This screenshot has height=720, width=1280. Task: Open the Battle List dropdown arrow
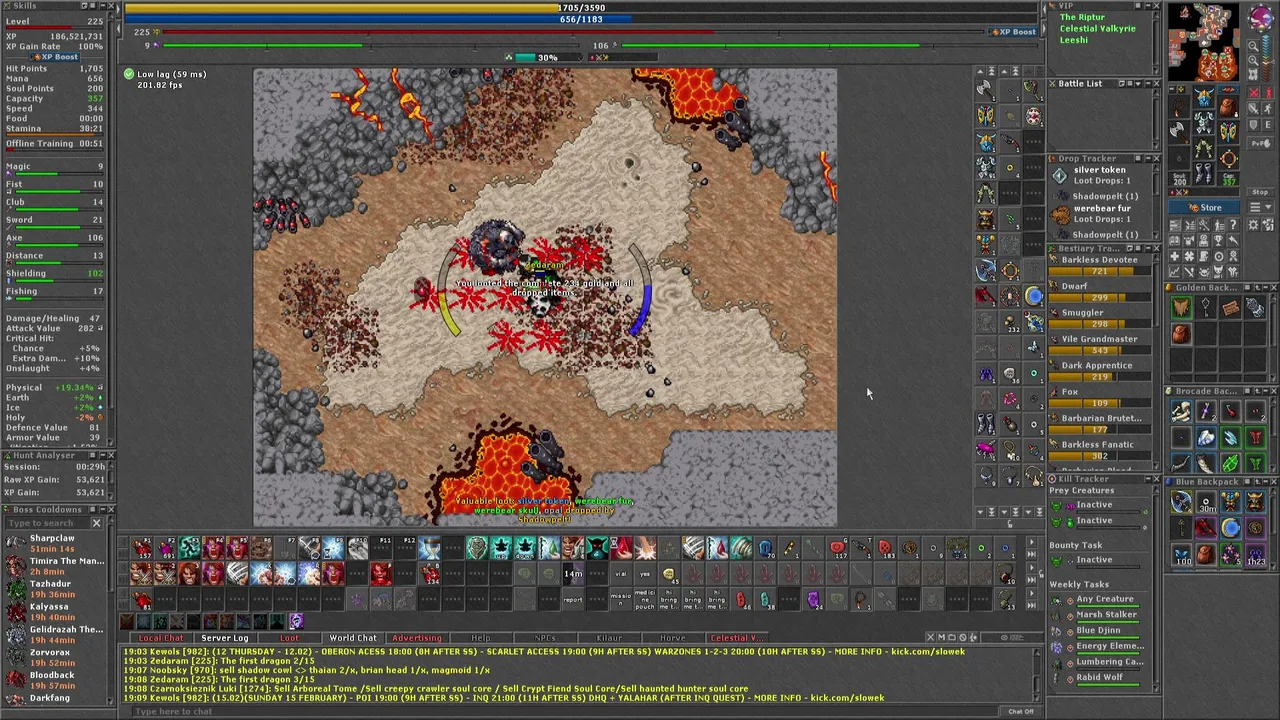click(x=1138, y=84)
